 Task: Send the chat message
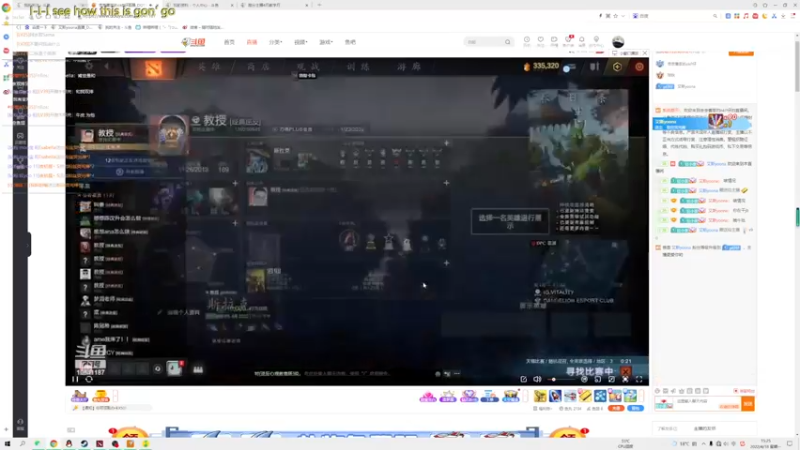pos(747,404)
